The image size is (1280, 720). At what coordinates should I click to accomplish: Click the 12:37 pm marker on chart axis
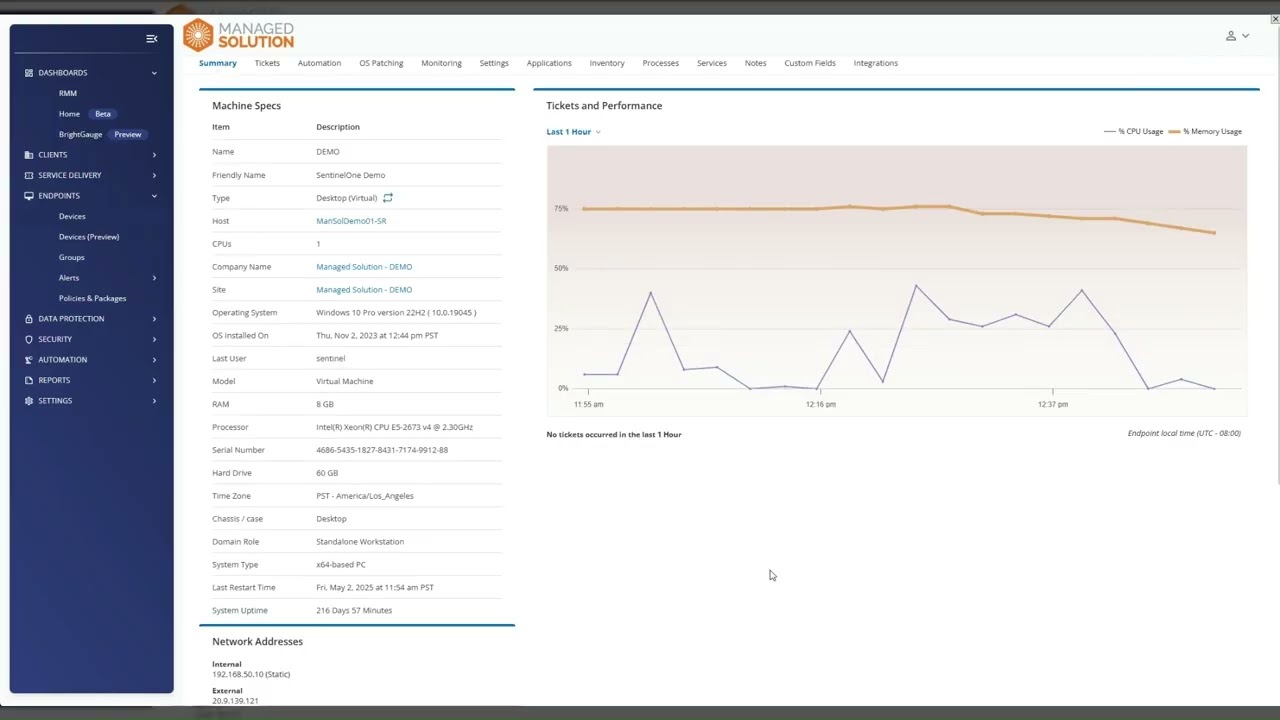click(x=1053, y=404)
